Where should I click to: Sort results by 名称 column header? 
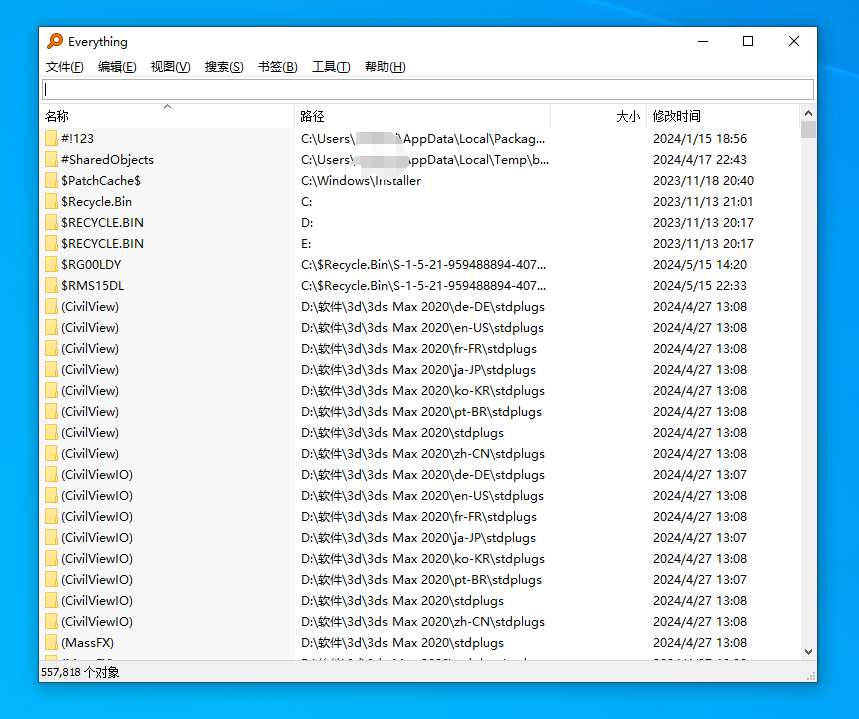[x=168, y=116]
